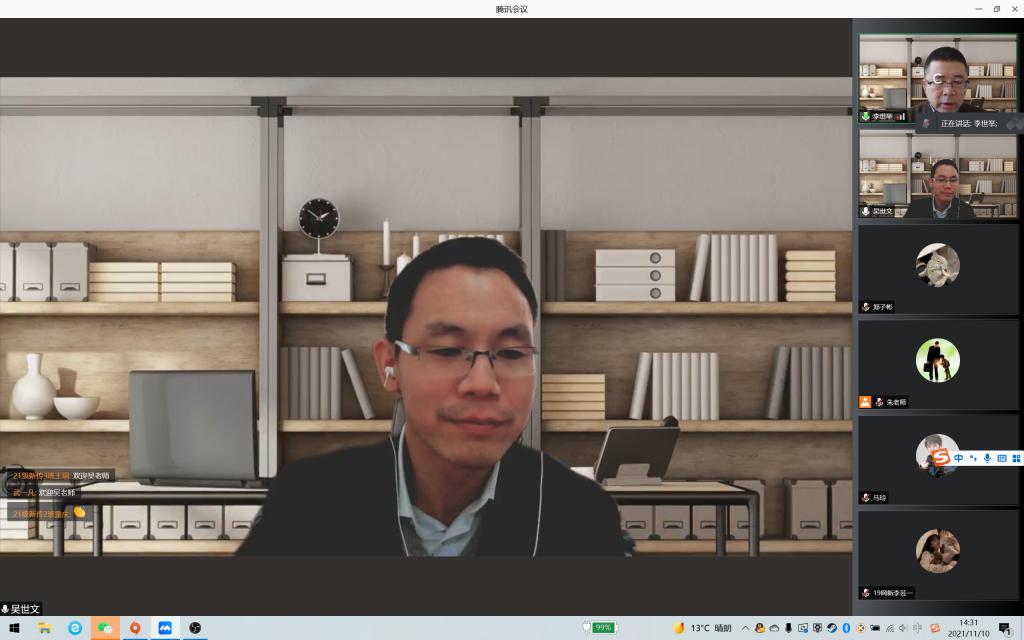Click the system volume speaker icon
1024x640 pixels.
(903, 628)
